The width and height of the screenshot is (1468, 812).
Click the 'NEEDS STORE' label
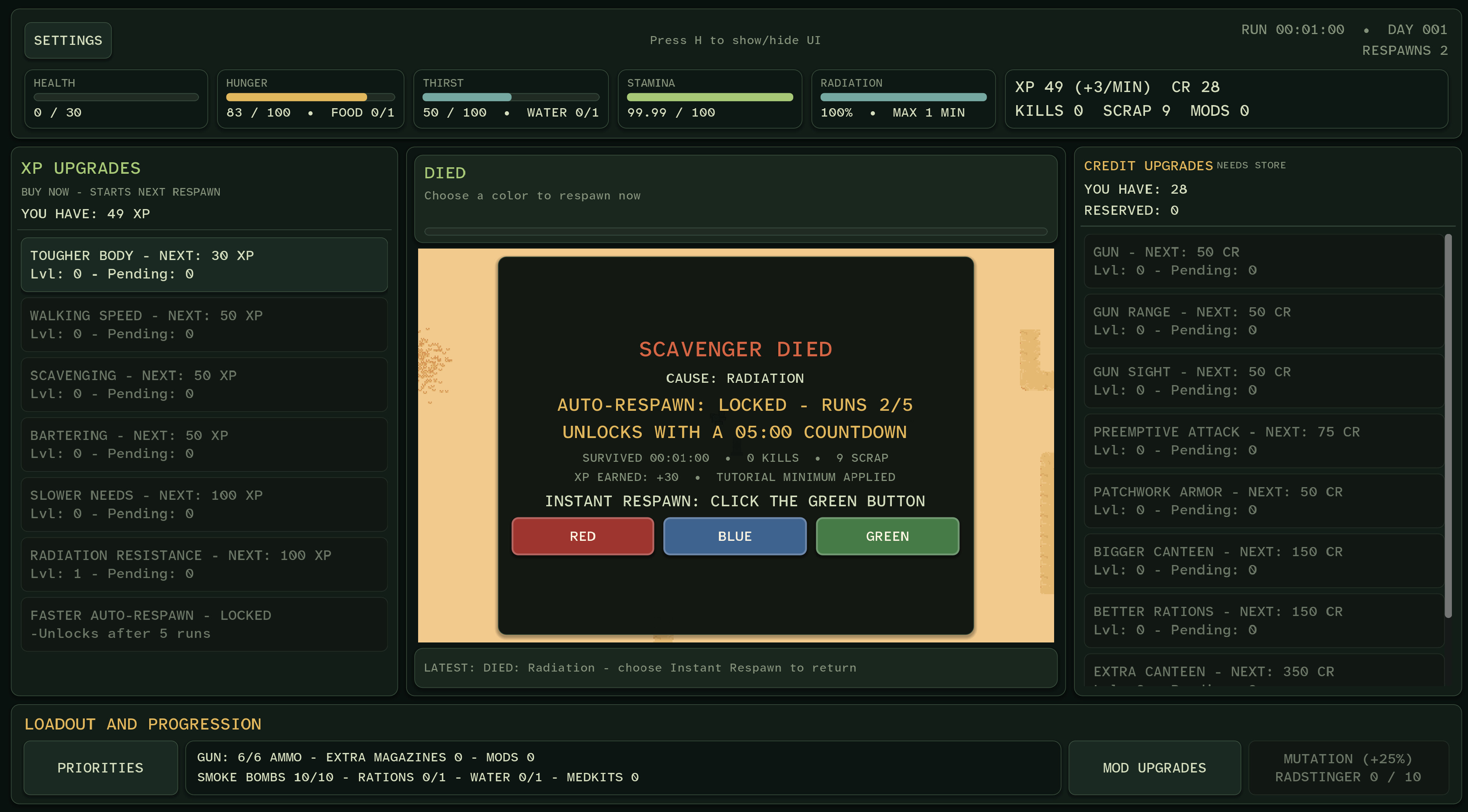coord(1251,165)
